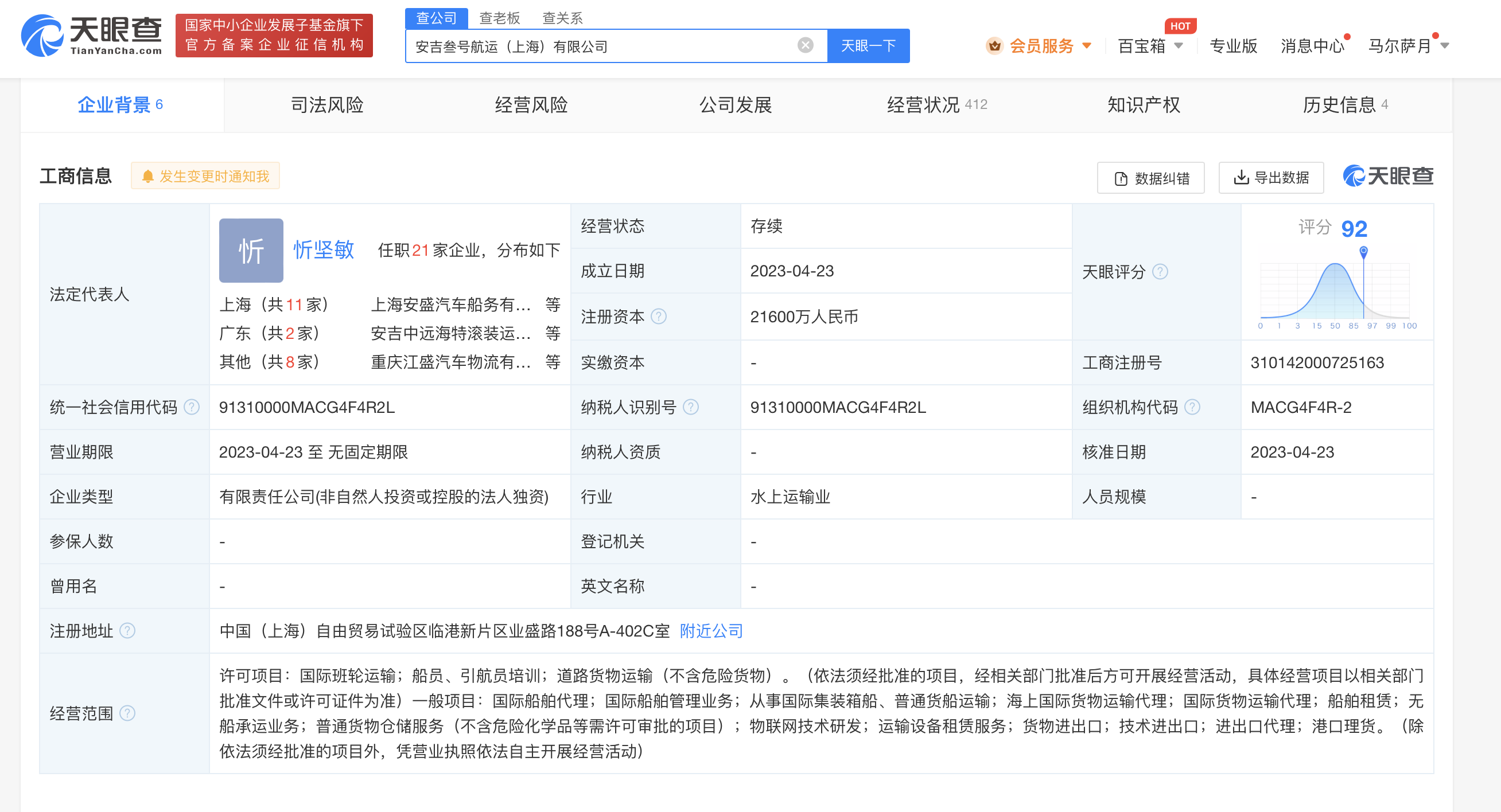Click the TianYanCha logo in header

tap(92, 36)
